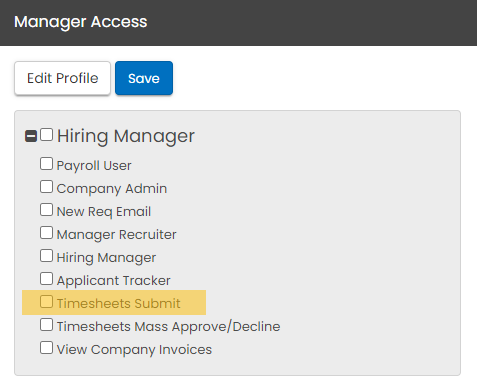Open Edit Profile

(x=62, y=78)
